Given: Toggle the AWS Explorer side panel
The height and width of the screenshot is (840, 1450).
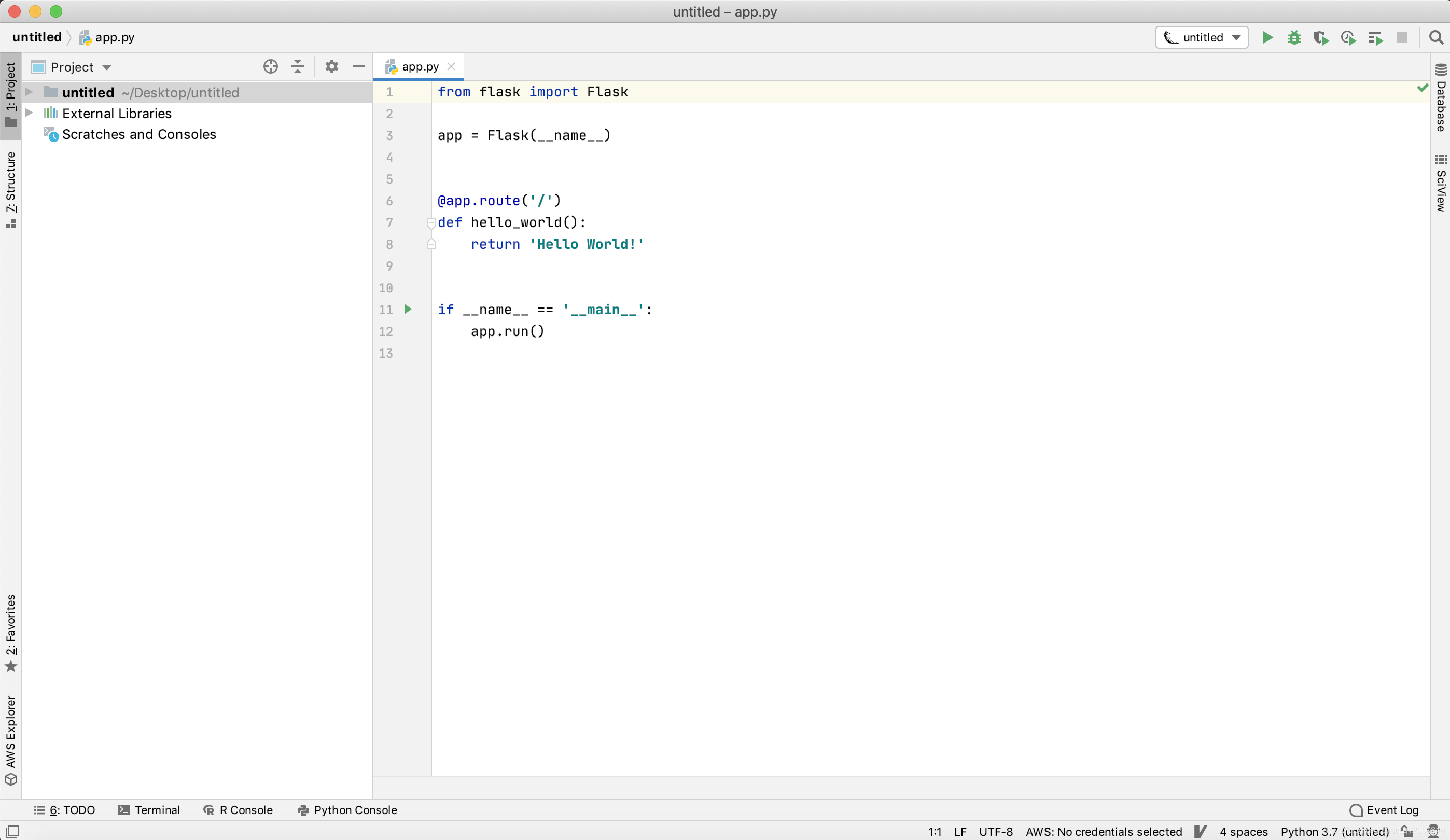Looking at the screenshot, I should (x=10, y=741).
